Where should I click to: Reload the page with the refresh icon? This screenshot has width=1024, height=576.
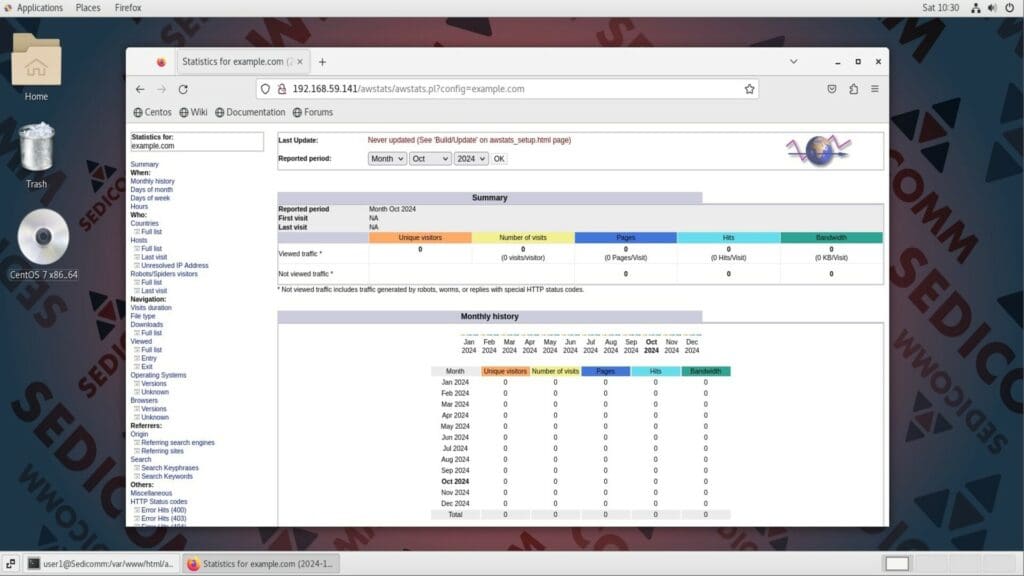click(x=182, y=88)
